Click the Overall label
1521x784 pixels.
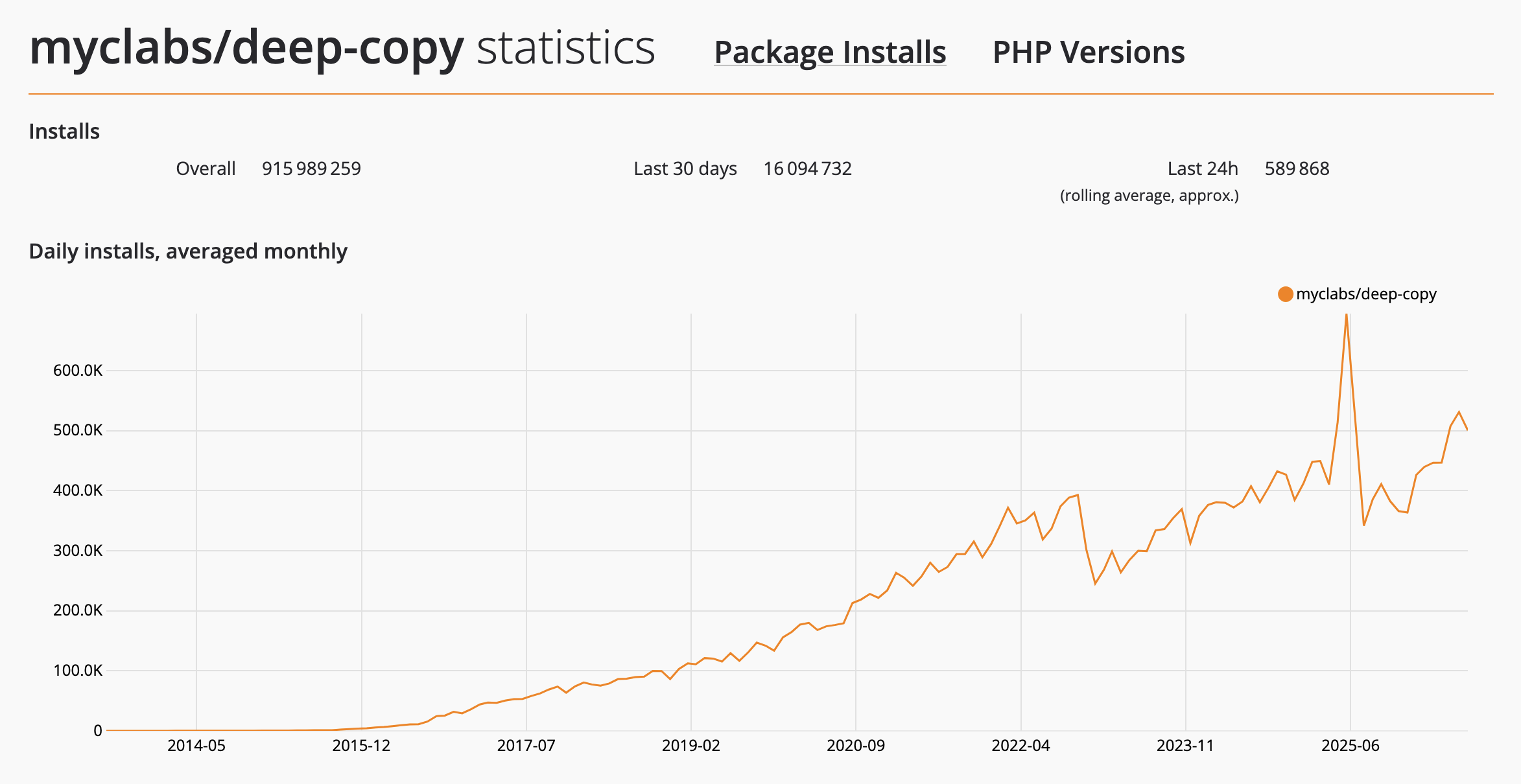click(x=206, y=168)
